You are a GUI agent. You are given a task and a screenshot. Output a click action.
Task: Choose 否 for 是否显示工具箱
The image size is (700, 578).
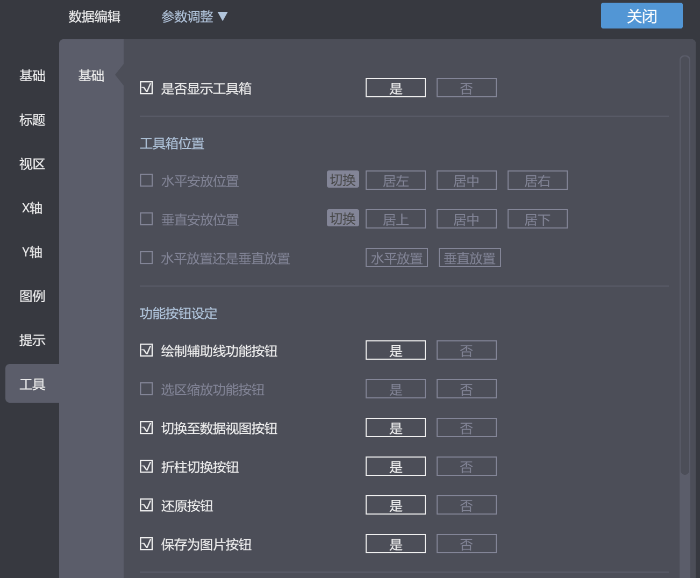(x=467, y=88)
